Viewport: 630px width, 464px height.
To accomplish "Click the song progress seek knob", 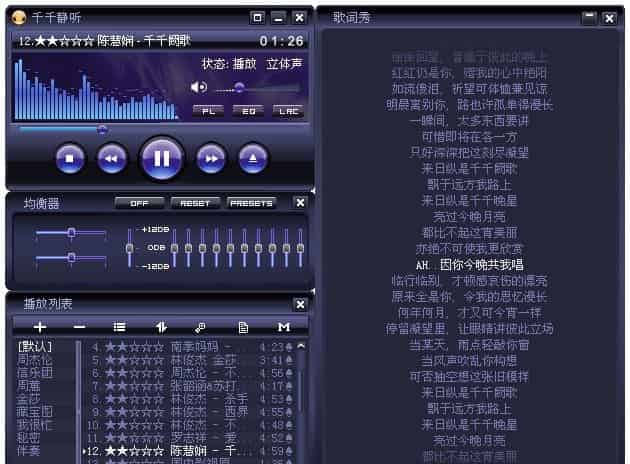I will click(x=102, y=129).
